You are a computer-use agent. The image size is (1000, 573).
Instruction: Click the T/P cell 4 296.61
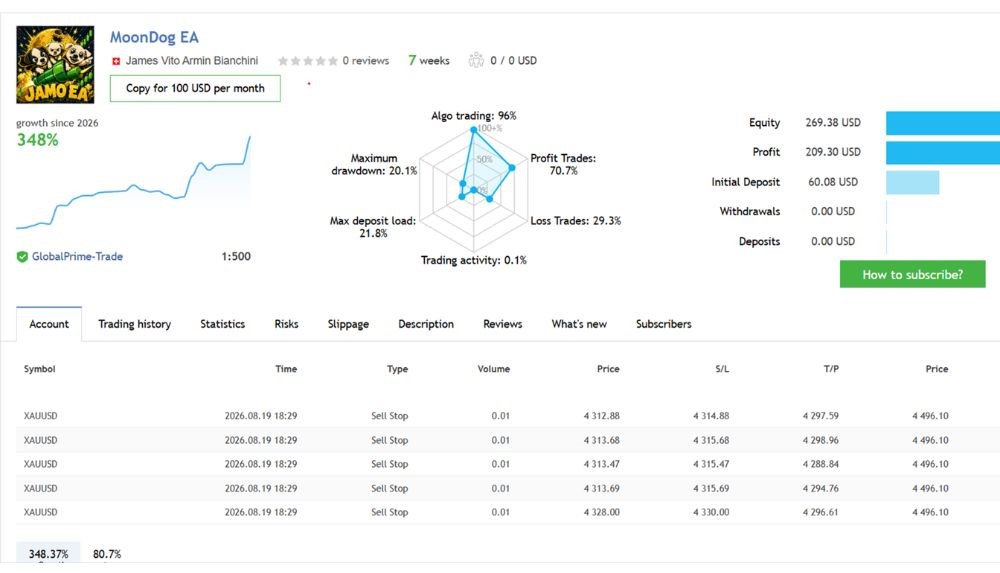[x=821, y=512]
